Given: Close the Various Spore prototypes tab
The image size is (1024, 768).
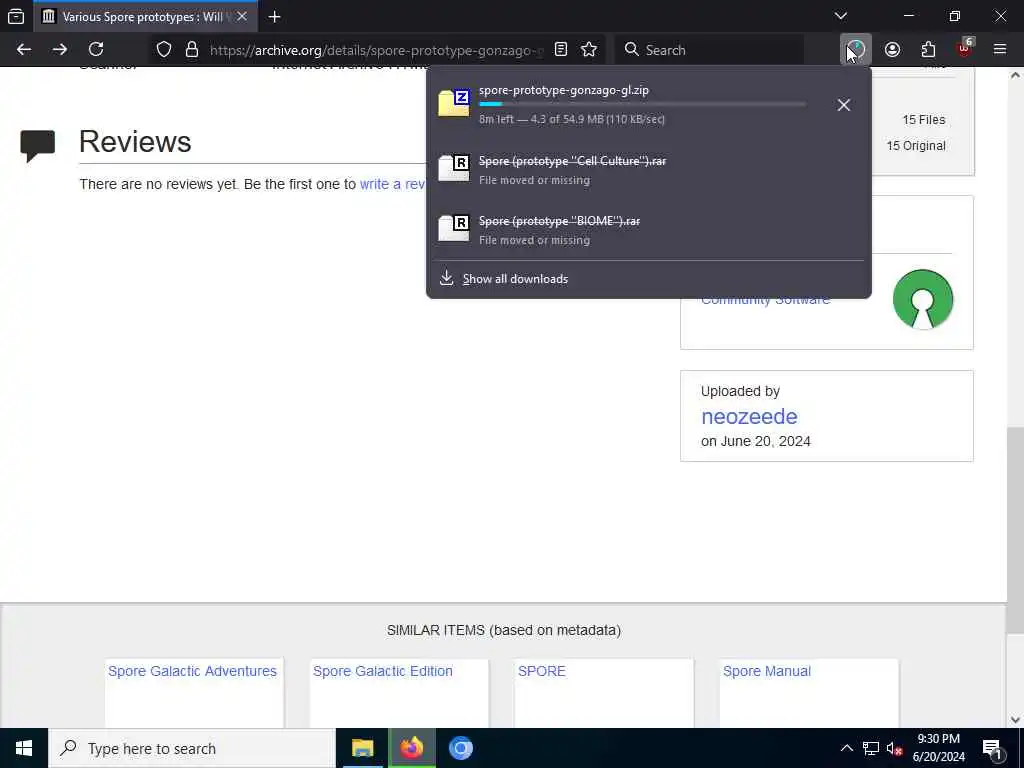Looking at the screenshot, I should 242,16.
